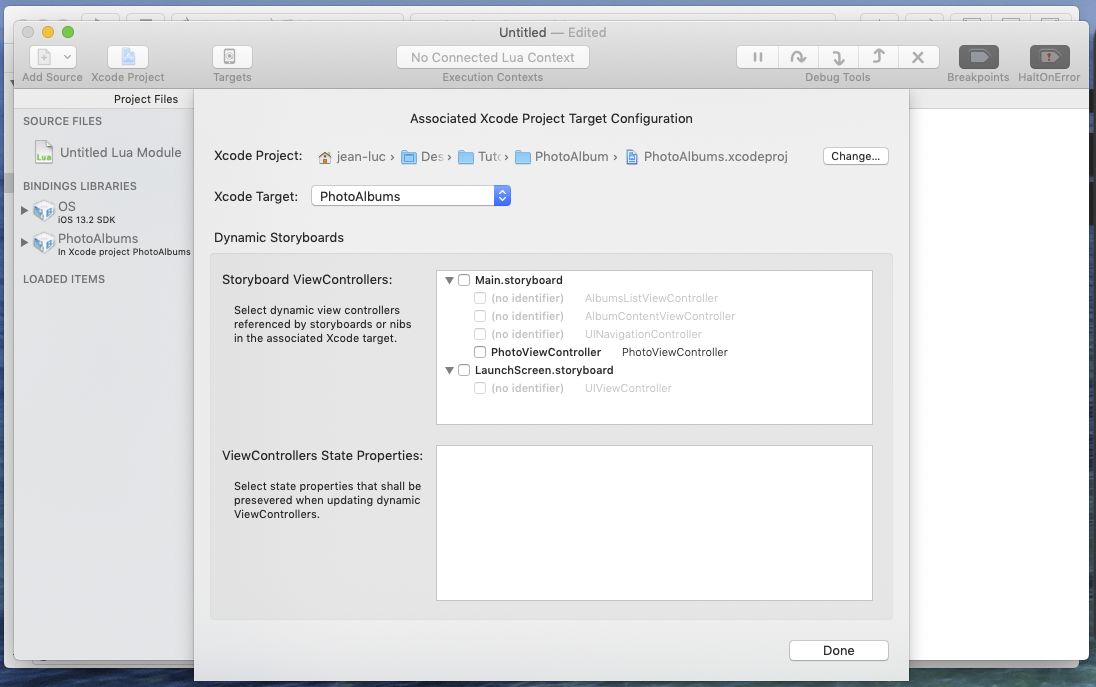Click the UINavigationController class text
The width and height of the screenshot is (1096, 687).
643,334
